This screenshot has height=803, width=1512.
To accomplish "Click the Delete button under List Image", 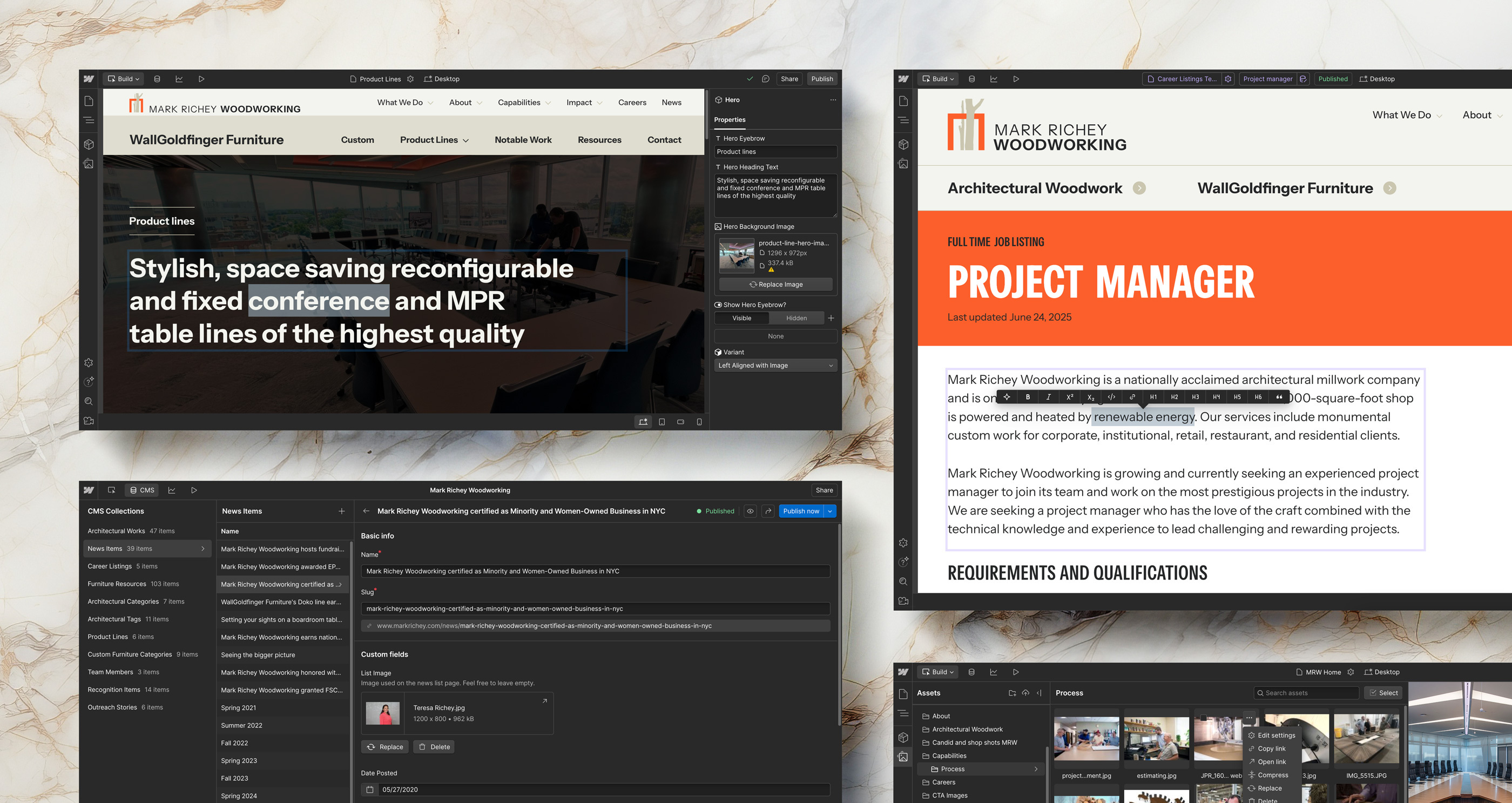I will (434, 747).
